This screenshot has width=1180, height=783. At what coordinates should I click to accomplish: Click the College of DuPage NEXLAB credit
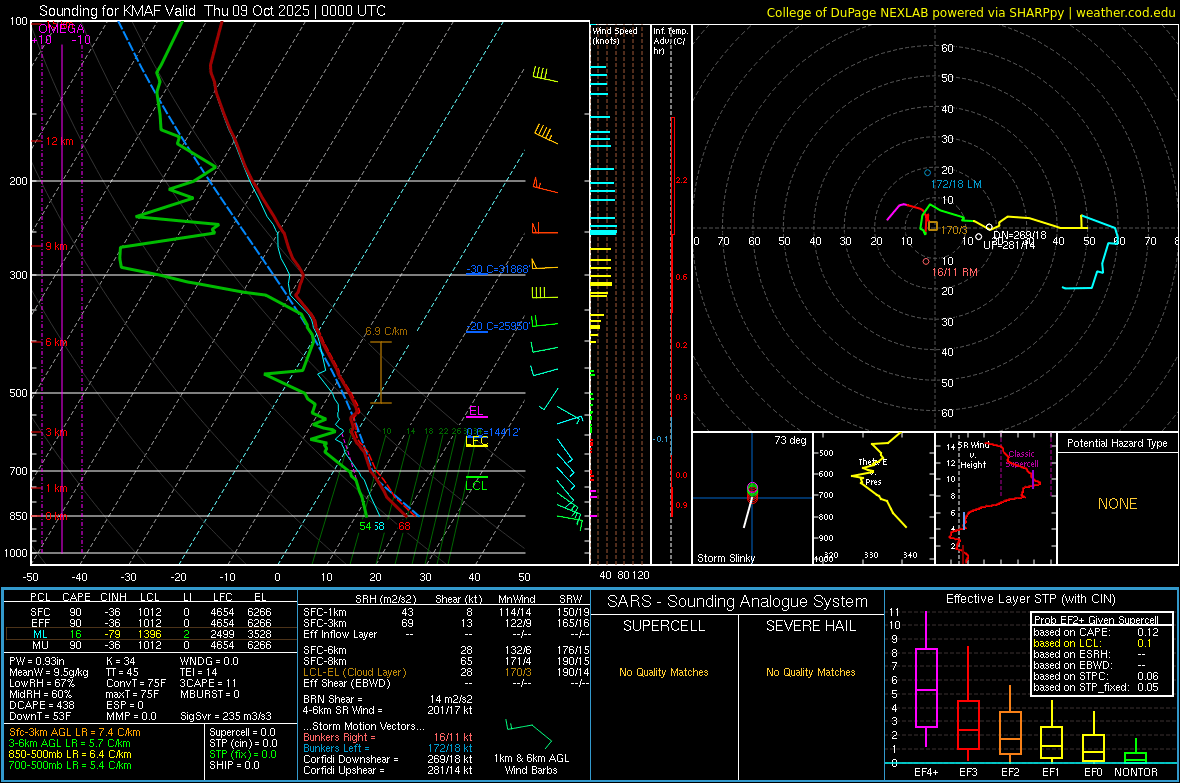coord(970,12)
